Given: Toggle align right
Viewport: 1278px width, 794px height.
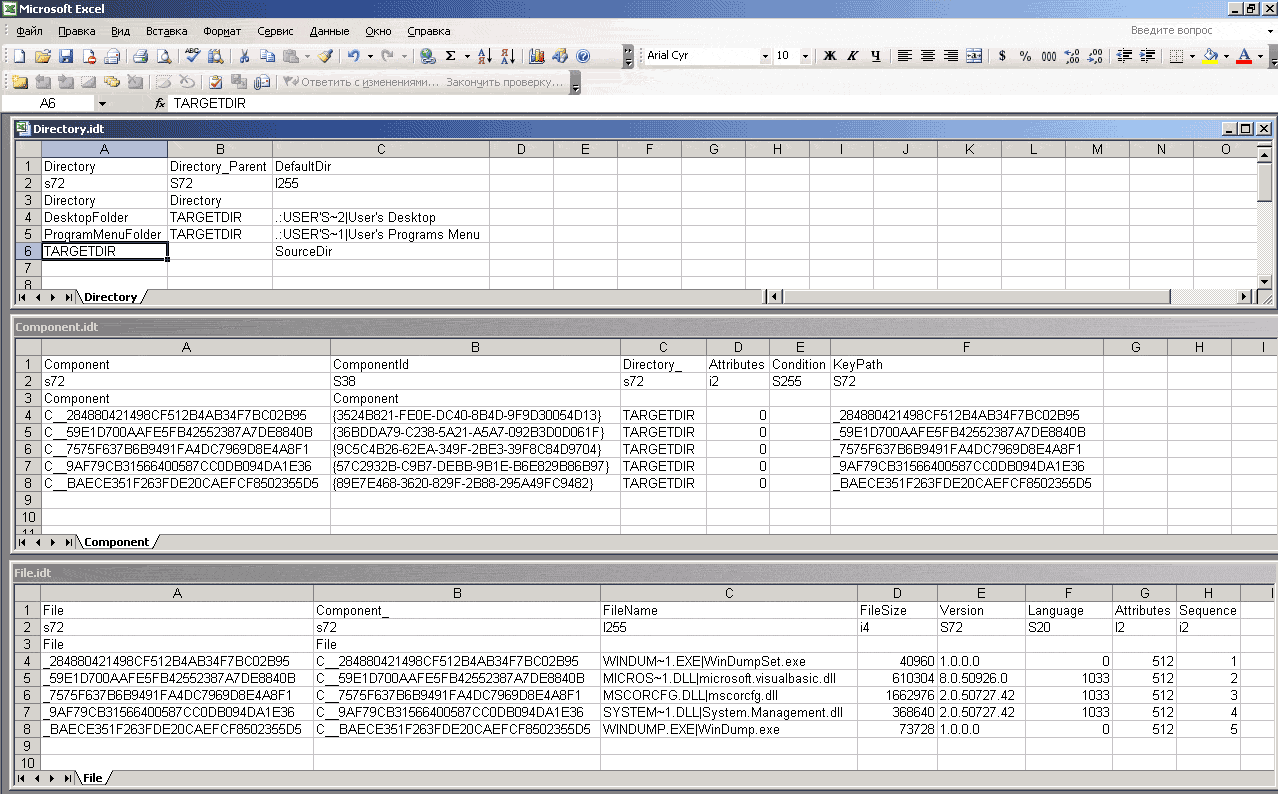Looking at the screenshot, I should coord(950,56).
